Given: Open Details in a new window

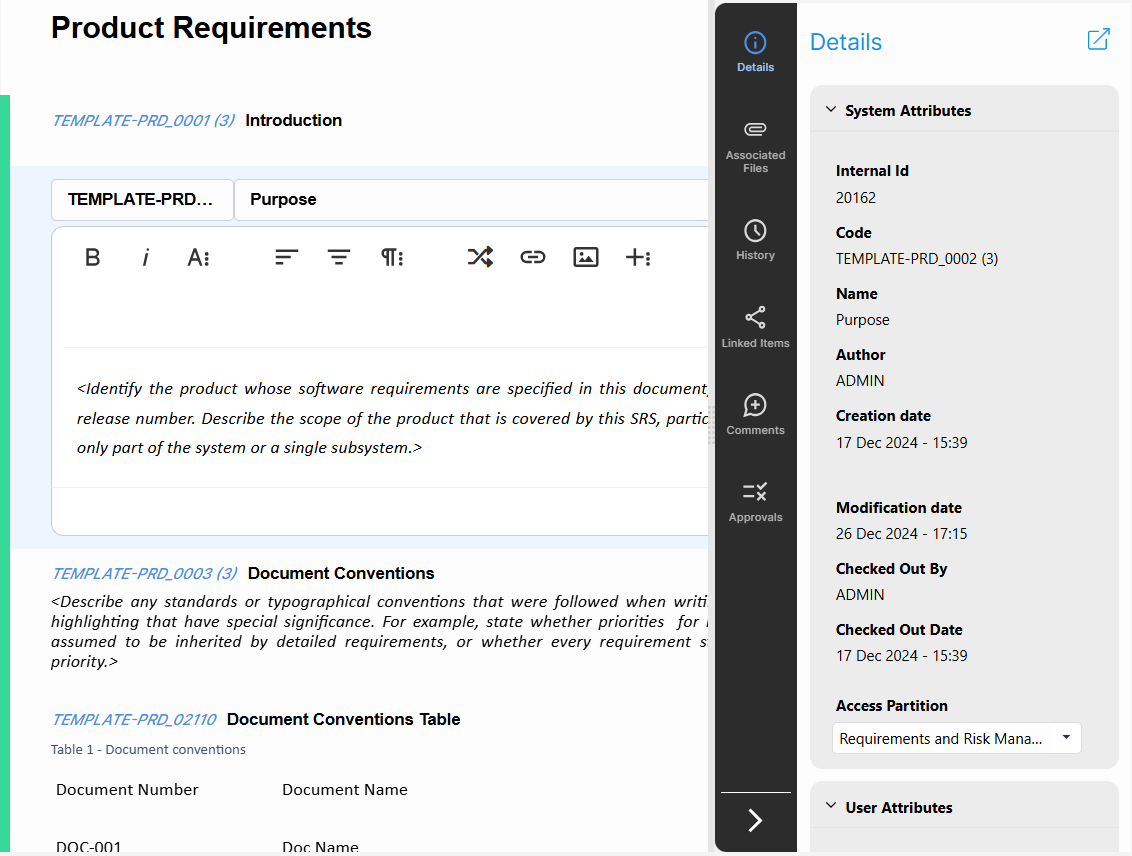Looking at the screenshot, I should pos(1098,40).
